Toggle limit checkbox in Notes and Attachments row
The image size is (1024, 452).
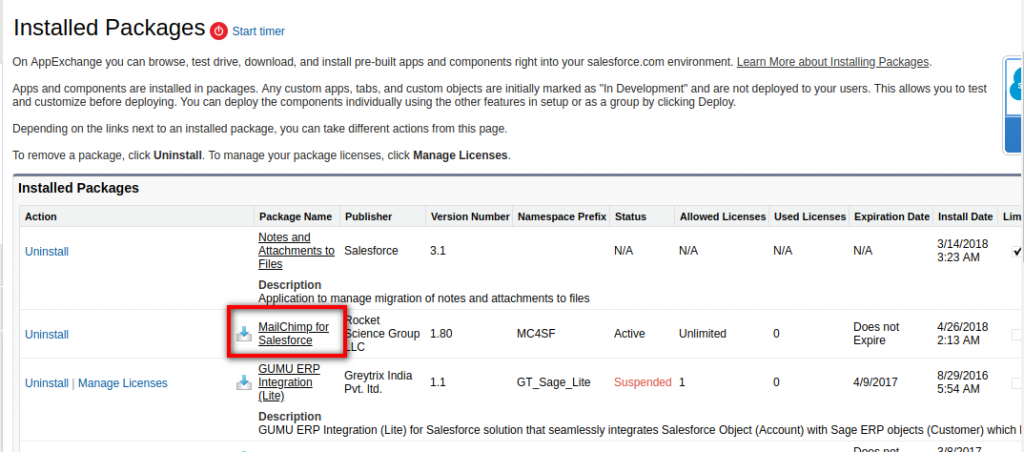[1017, 251]
